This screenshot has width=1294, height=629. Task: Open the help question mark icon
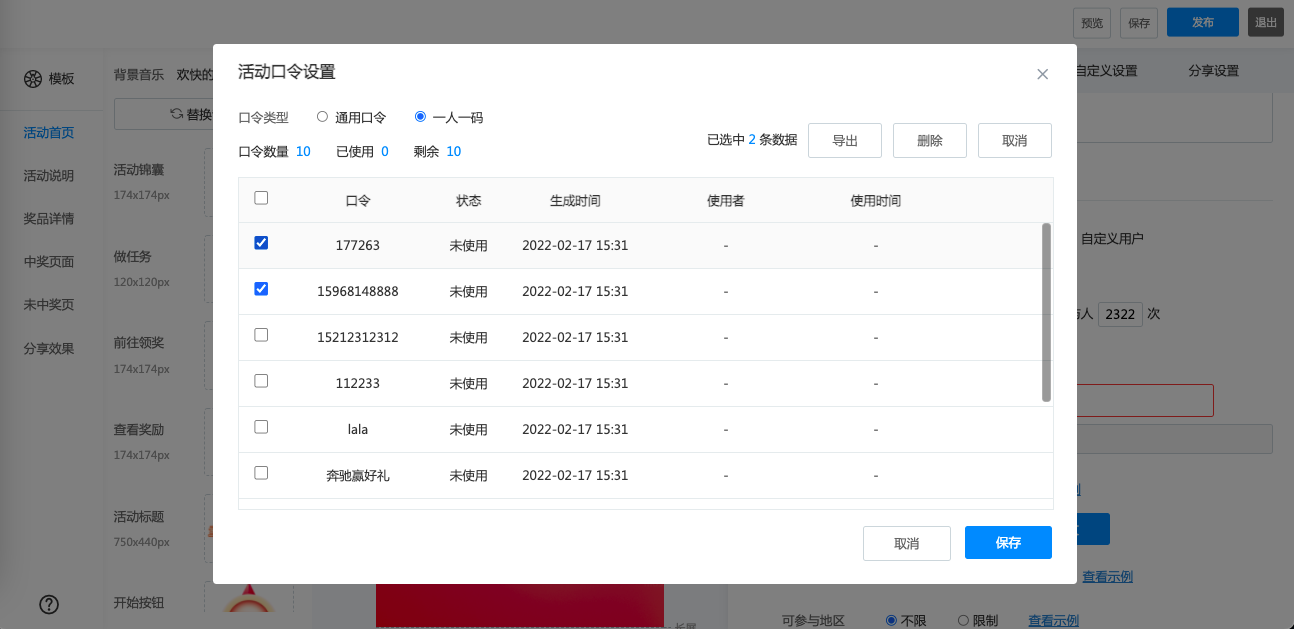tap(49, 604)
